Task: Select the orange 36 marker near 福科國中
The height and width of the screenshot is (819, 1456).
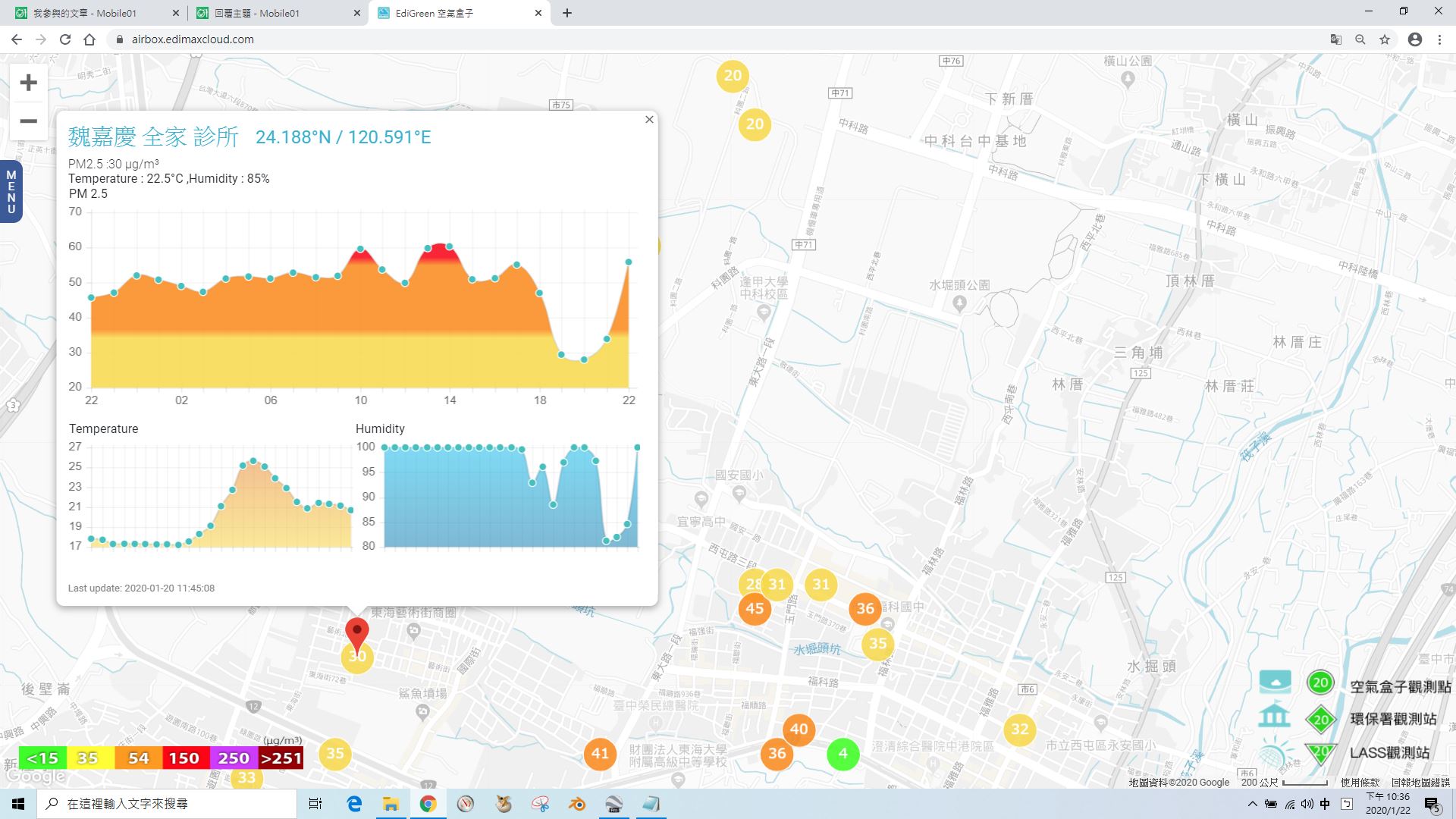Action: pyautogui.click(x=865, y=608)
